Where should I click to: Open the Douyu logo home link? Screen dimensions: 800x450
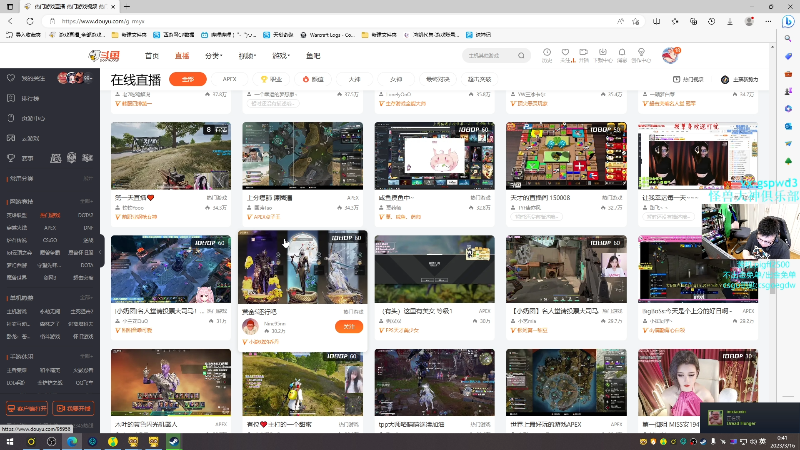tap(104, 56)
